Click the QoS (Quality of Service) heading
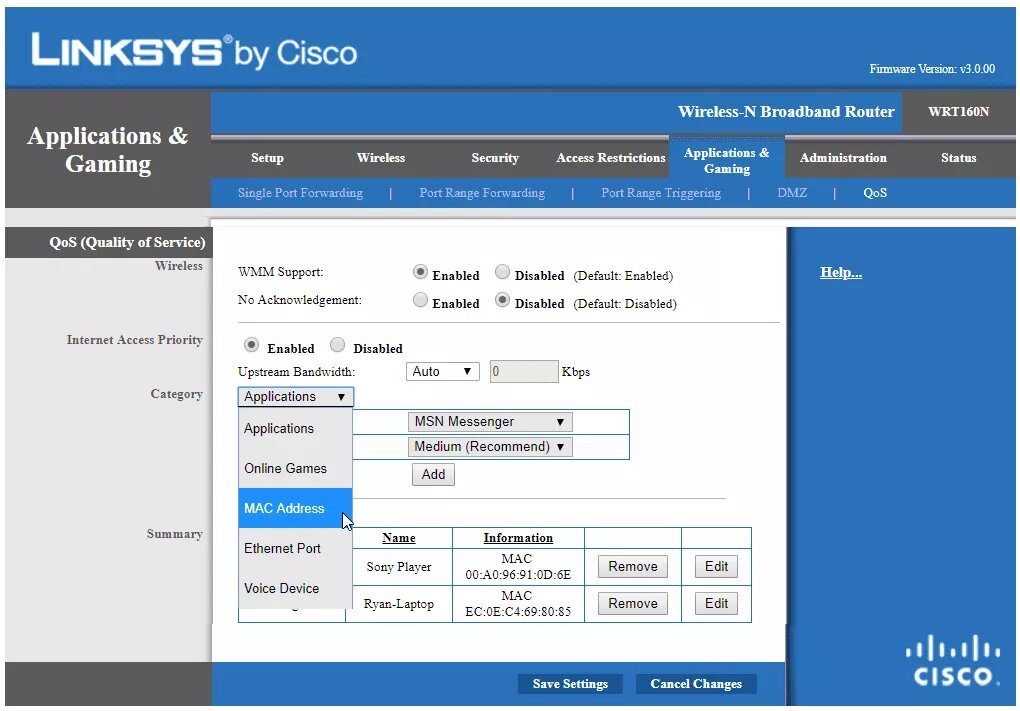Screen dimensions: 1020x711 [128, 243]
